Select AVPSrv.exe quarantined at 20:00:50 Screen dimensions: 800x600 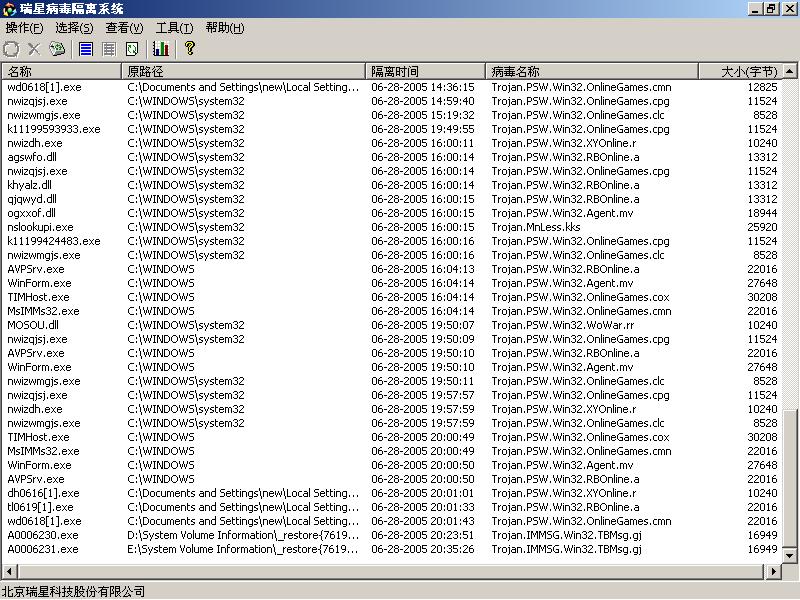point(392,479)
